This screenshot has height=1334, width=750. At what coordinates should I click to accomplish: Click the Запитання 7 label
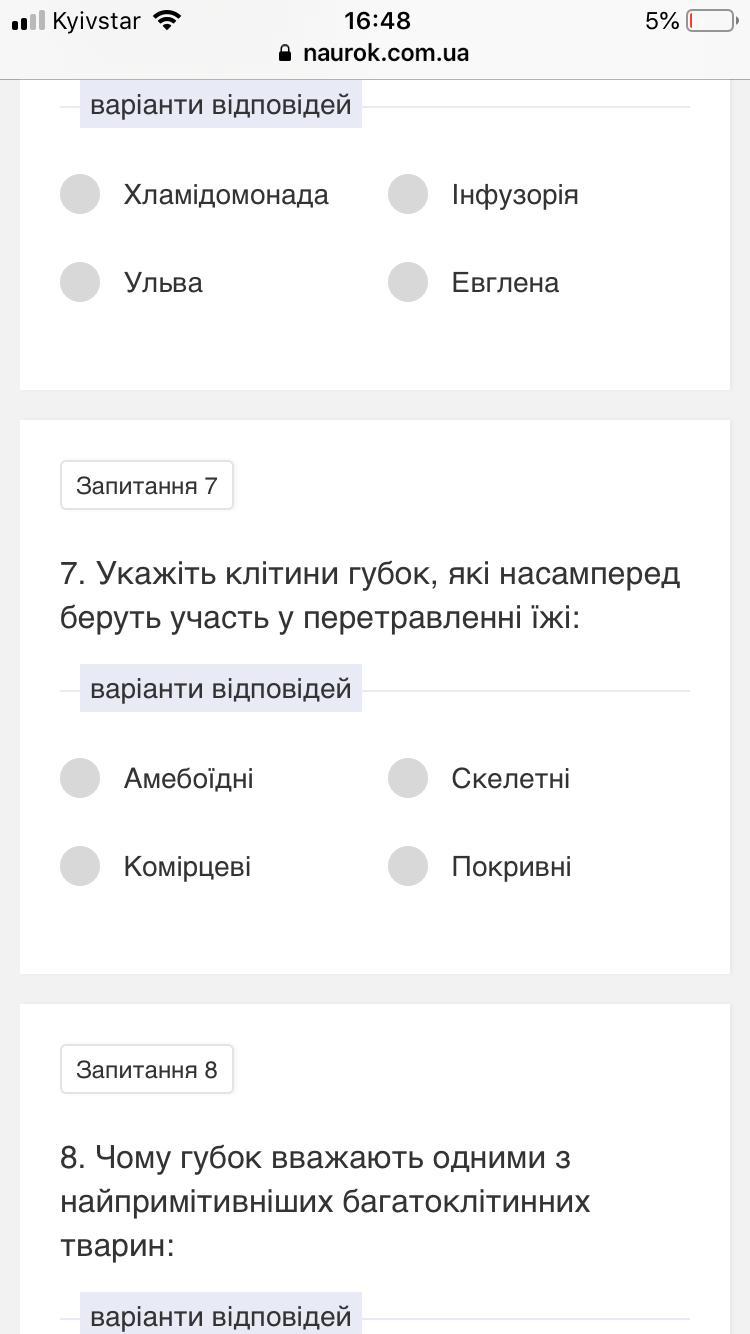[147, 486]
